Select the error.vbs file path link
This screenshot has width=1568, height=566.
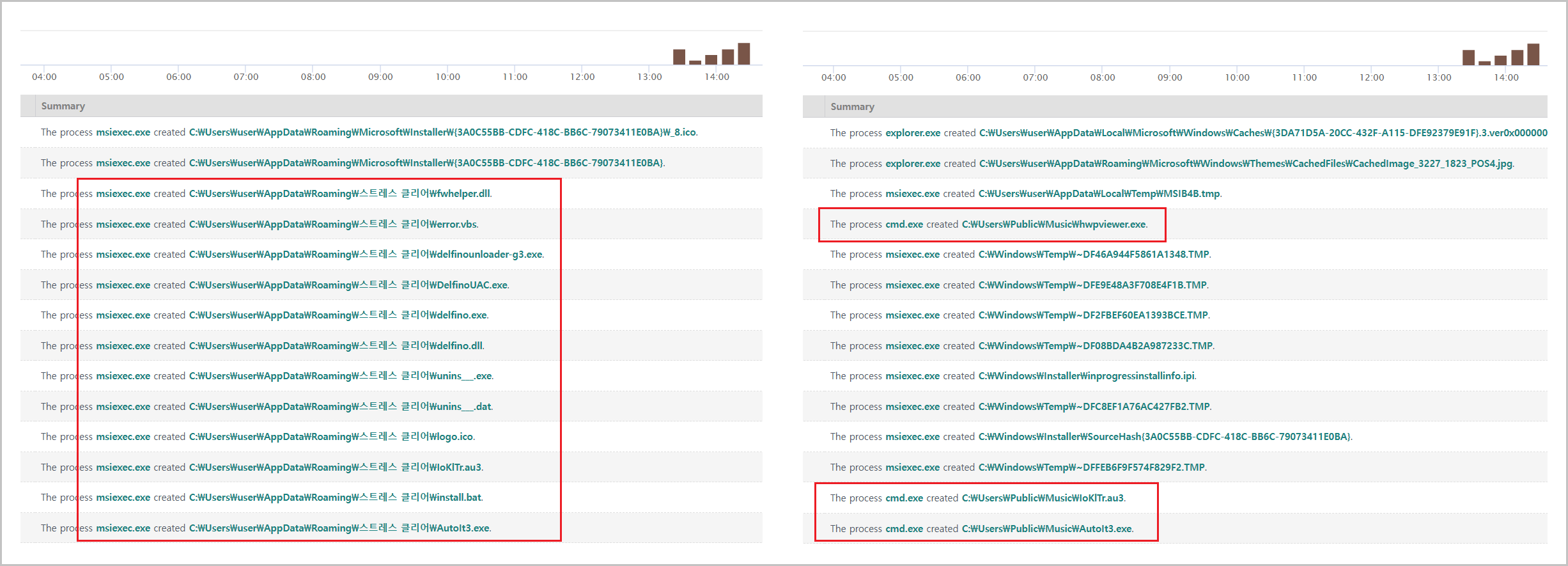tap(333, 224)
